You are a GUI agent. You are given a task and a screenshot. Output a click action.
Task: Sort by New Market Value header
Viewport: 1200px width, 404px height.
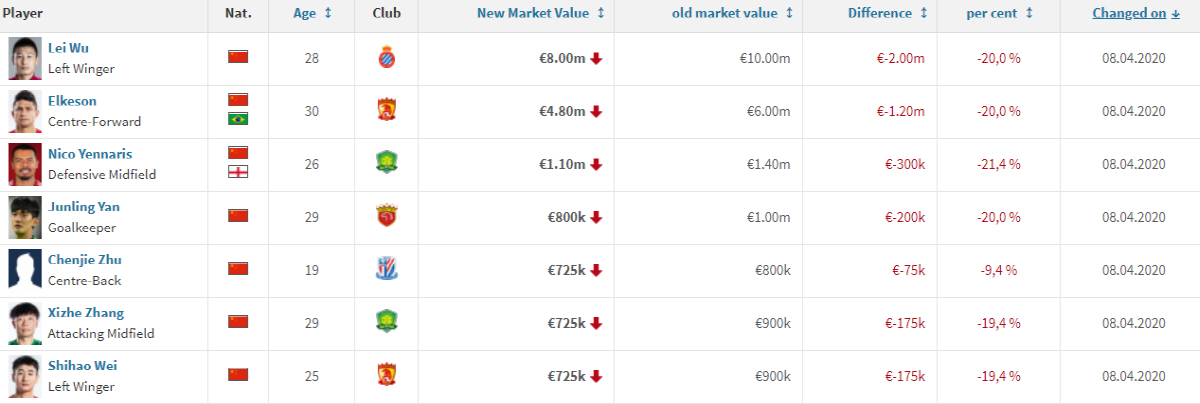pyautogui.click(x=541, y=13)
